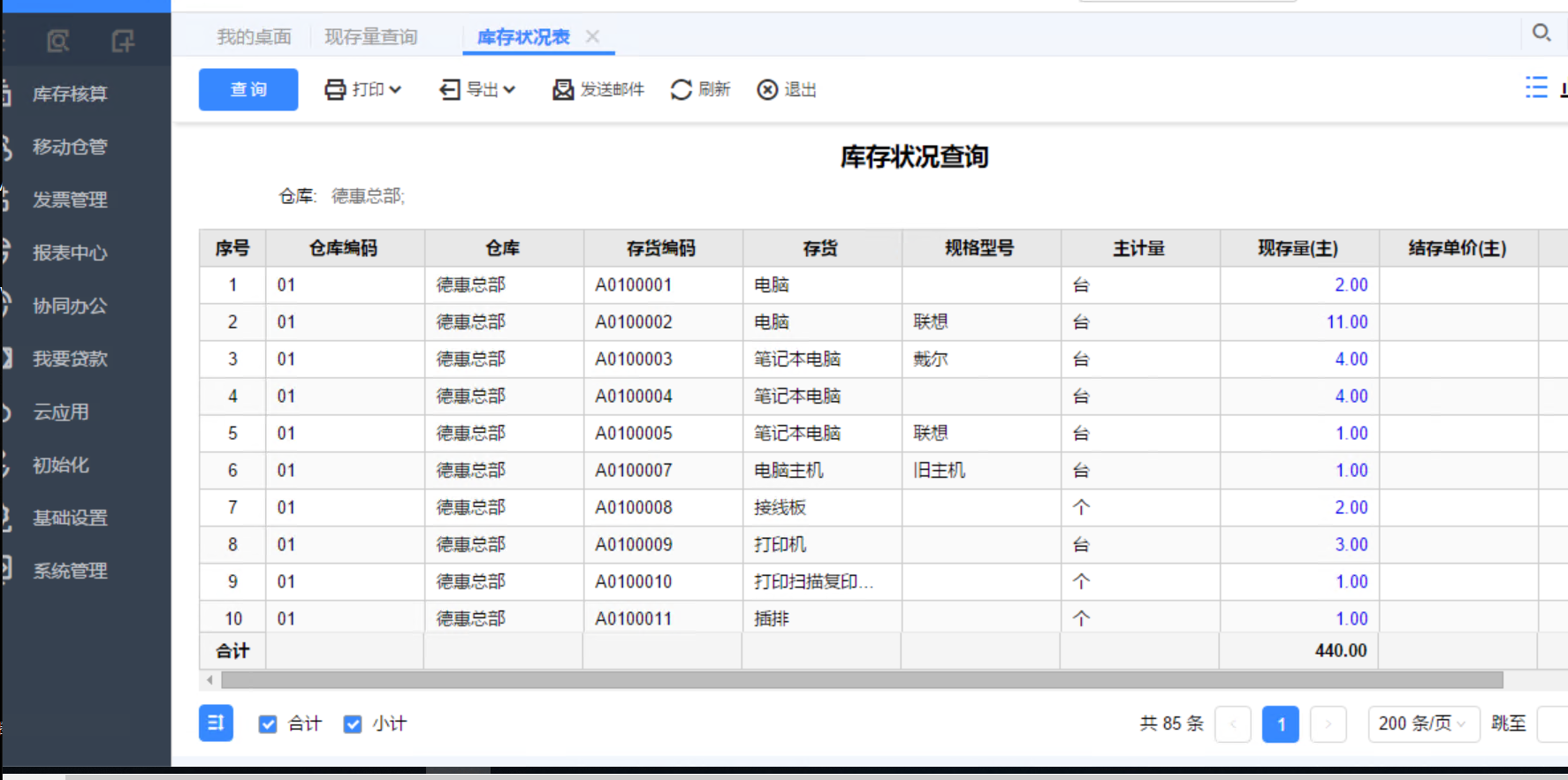Switch to the 我的桌面 tab
1568x780 pixels.
click(255, 37)
